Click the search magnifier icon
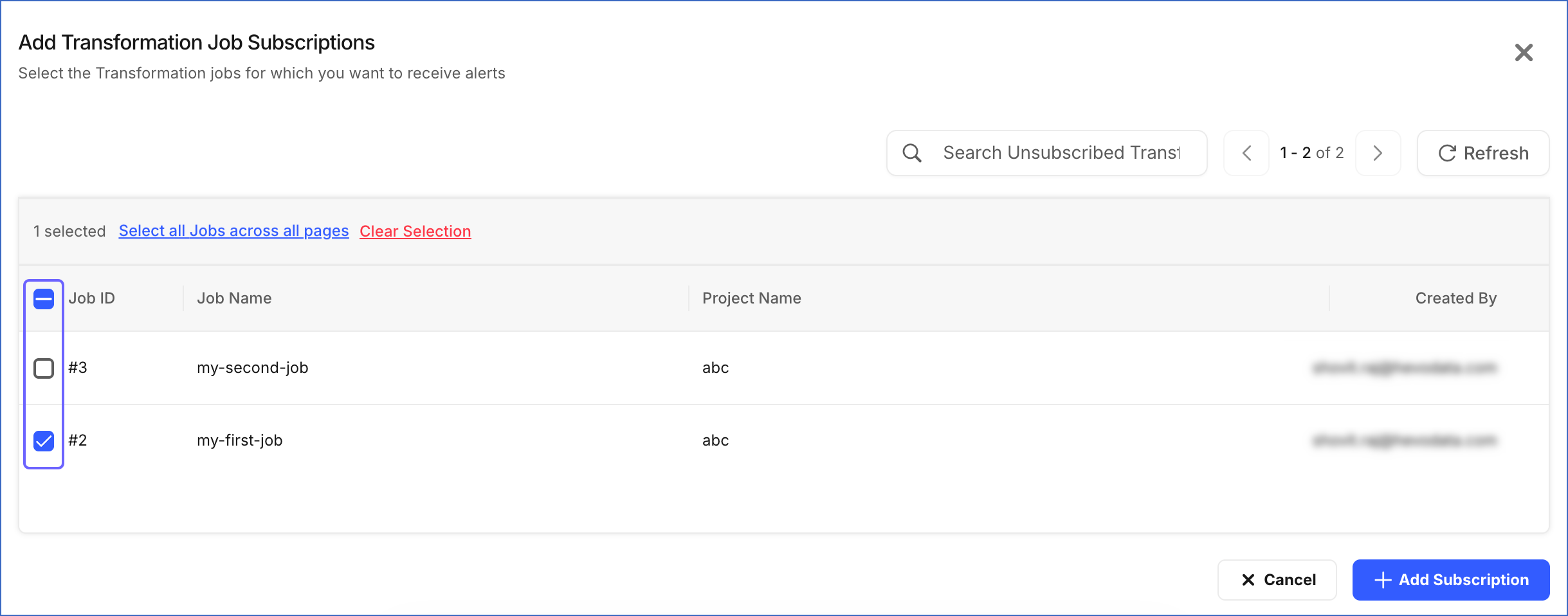The width and height of the screenshot is (1568, 616). coord(911,153)
